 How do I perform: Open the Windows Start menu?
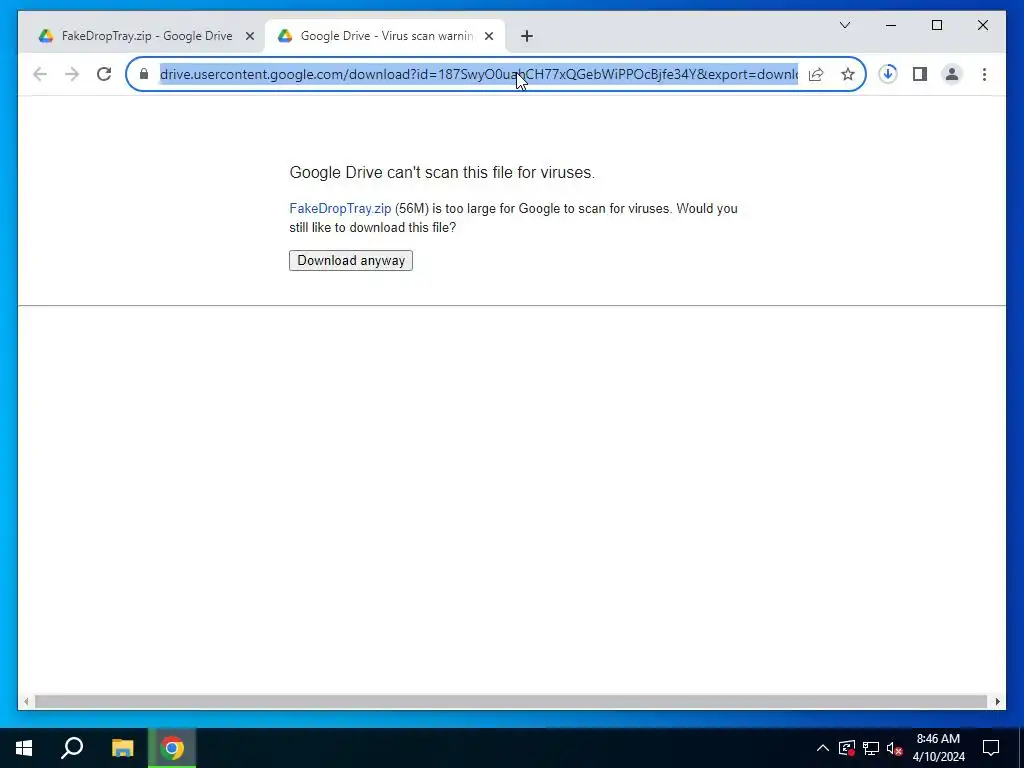24,748
